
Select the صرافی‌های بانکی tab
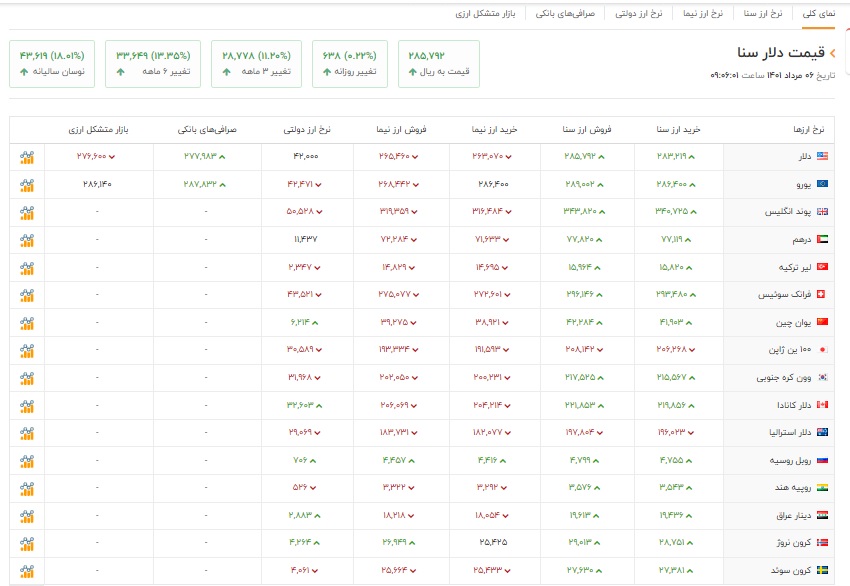point(565,14)
